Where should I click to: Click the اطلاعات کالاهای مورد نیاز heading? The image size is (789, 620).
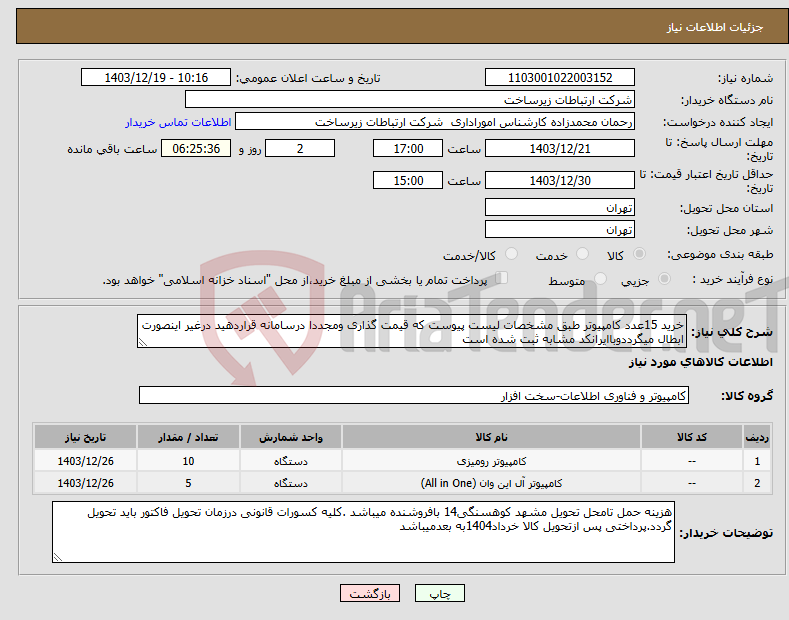coord(700,362)
